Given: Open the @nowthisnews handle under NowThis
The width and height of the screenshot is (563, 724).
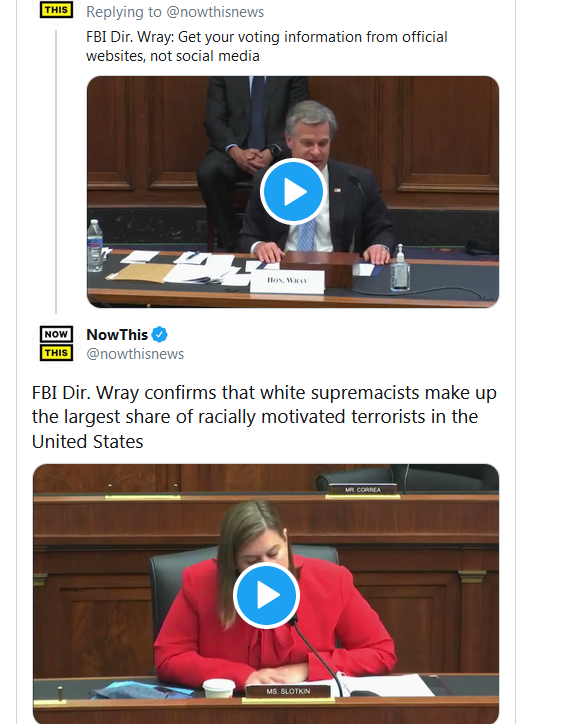Looking at the screenshot, I should [135, 354].
